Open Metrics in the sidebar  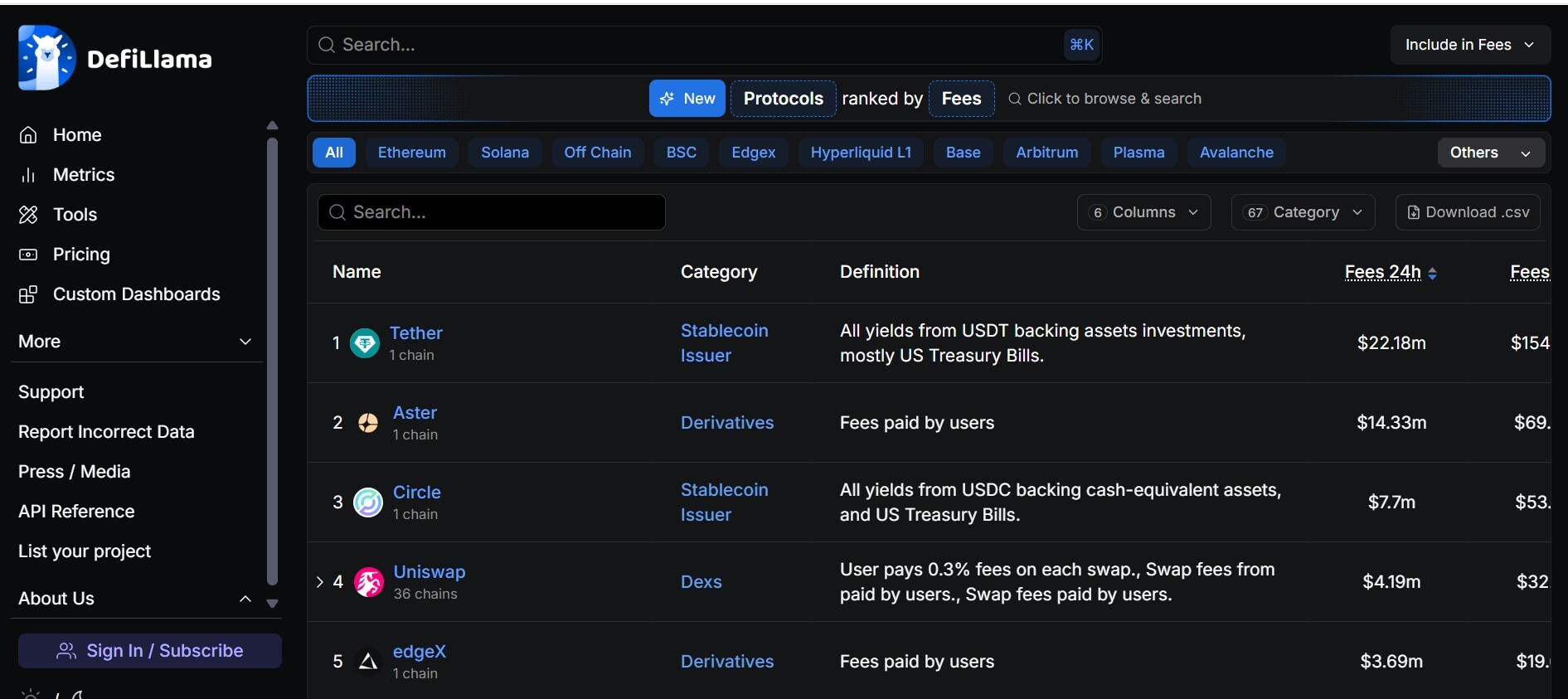pyautogui.click(x=84, y=175)
